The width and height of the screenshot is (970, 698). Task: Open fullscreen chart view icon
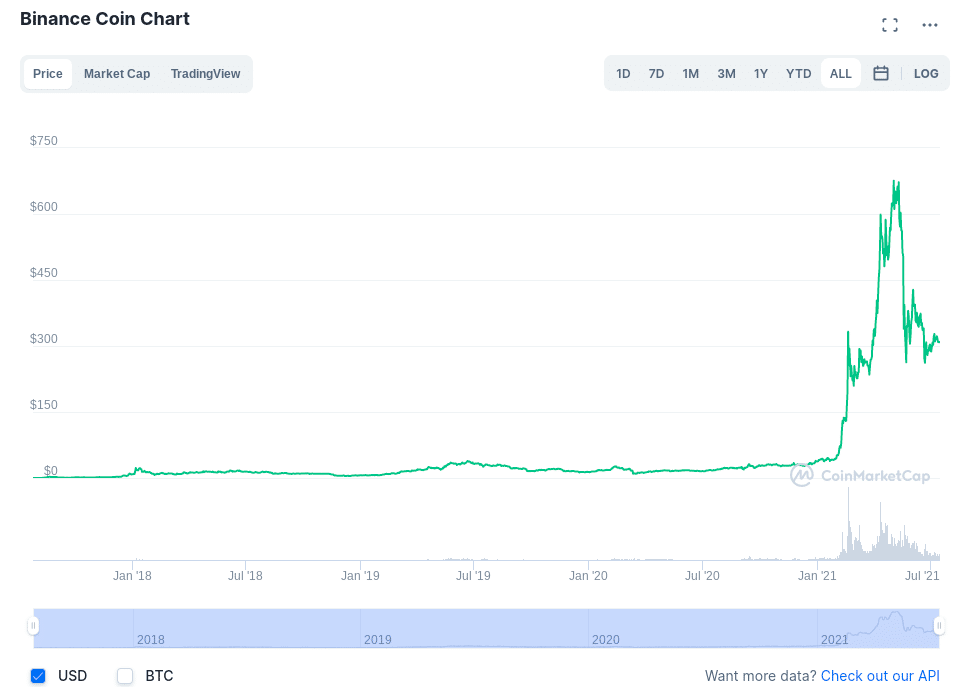(890, 25)
